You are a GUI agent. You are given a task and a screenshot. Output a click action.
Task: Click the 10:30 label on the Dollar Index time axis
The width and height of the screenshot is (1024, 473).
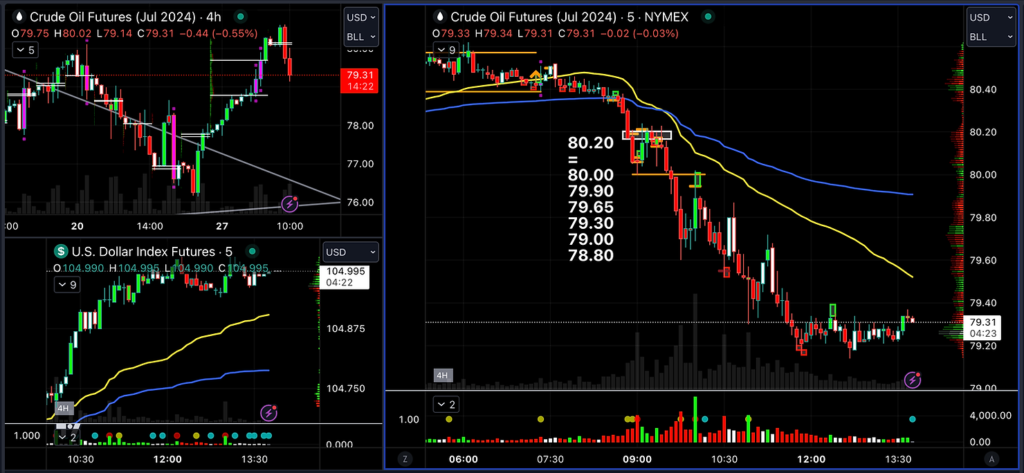(x=80, y=459)
